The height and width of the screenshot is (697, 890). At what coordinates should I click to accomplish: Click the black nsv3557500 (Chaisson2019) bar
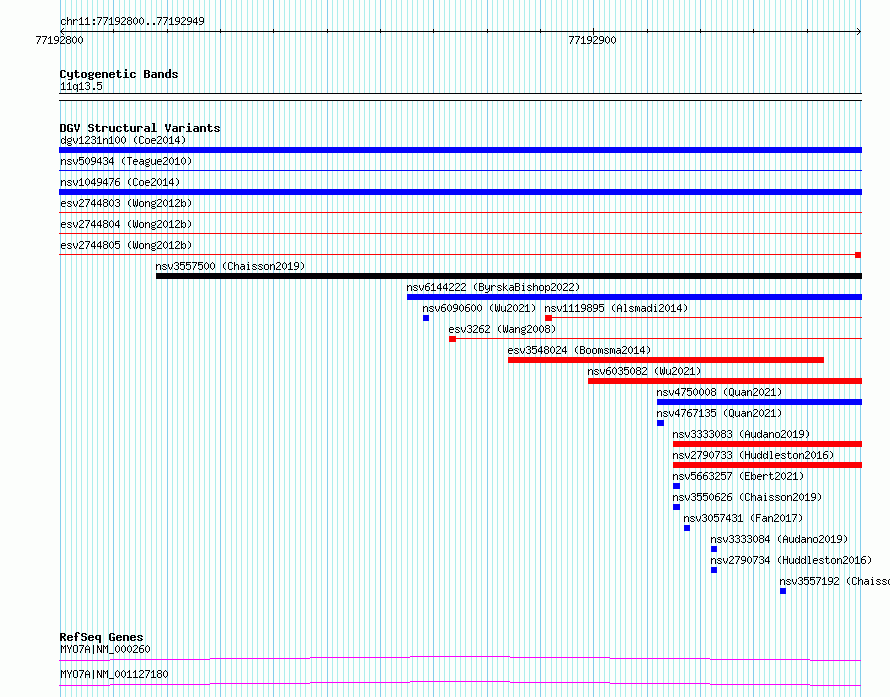tap(509, 276)
